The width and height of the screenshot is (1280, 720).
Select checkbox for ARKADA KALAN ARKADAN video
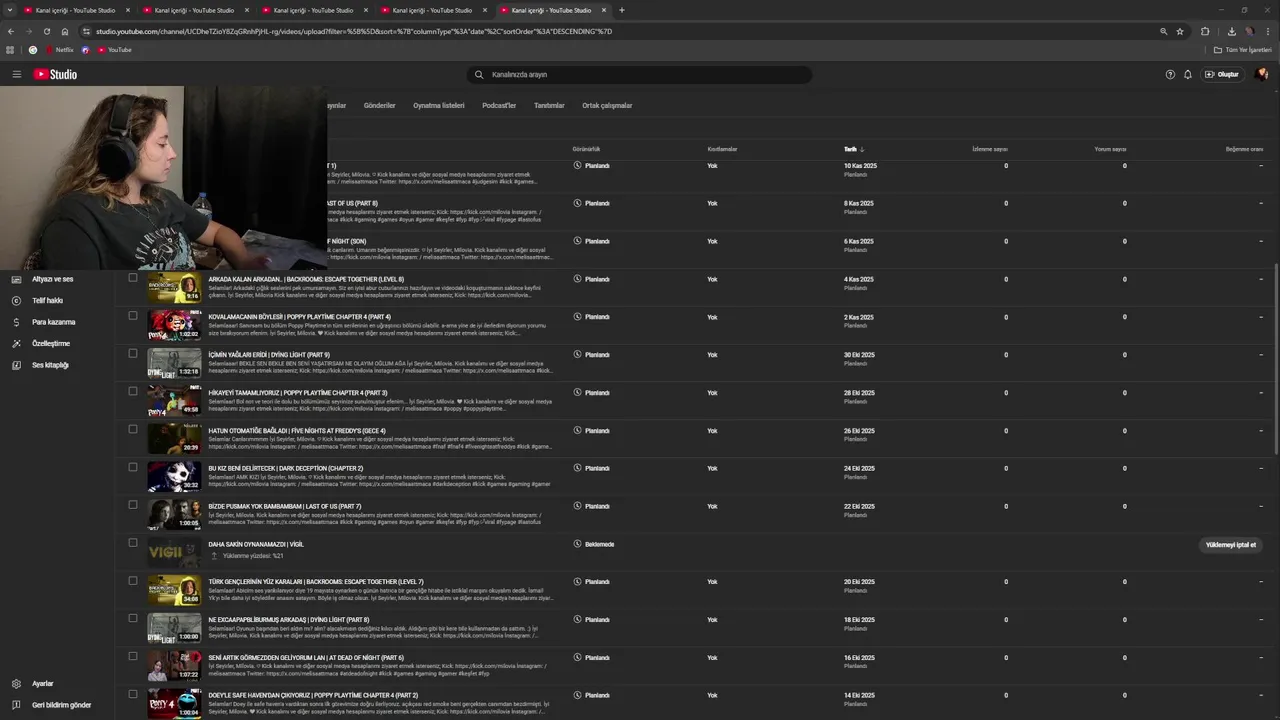(x=132, y=278)
